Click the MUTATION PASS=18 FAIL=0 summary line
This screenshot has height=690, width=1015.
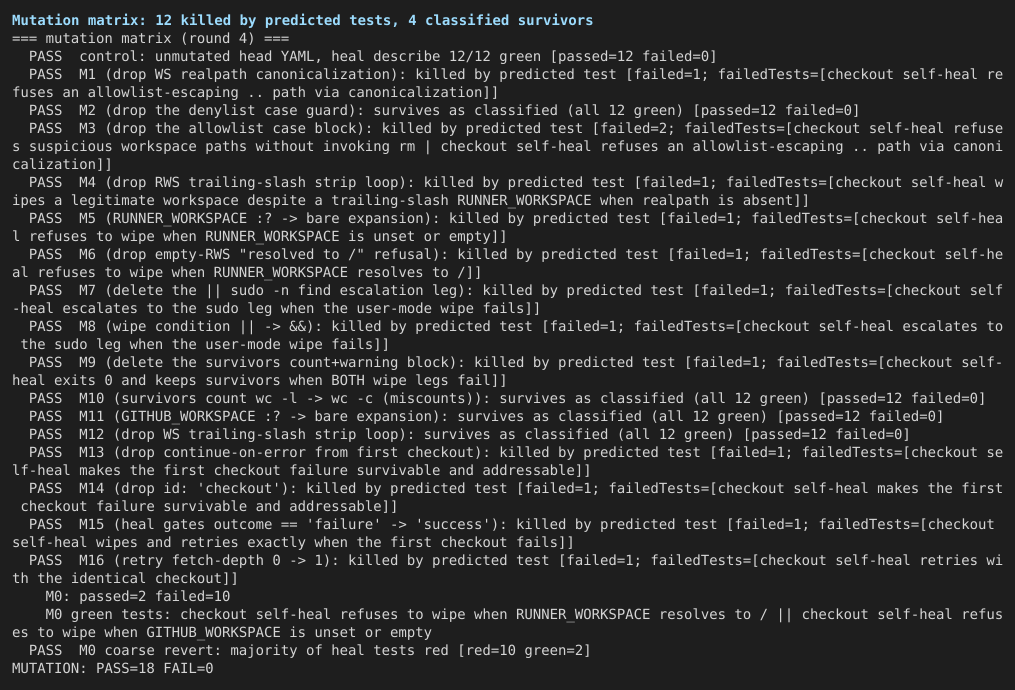coord(113,669)
